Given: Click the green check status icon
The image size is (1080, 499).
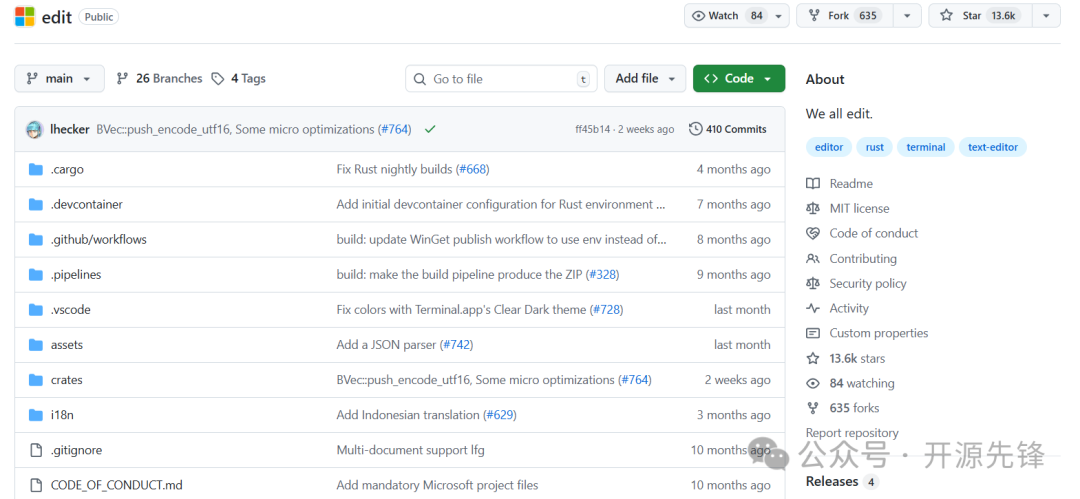Looking at the screenshot, I should [x=430, y=129].
